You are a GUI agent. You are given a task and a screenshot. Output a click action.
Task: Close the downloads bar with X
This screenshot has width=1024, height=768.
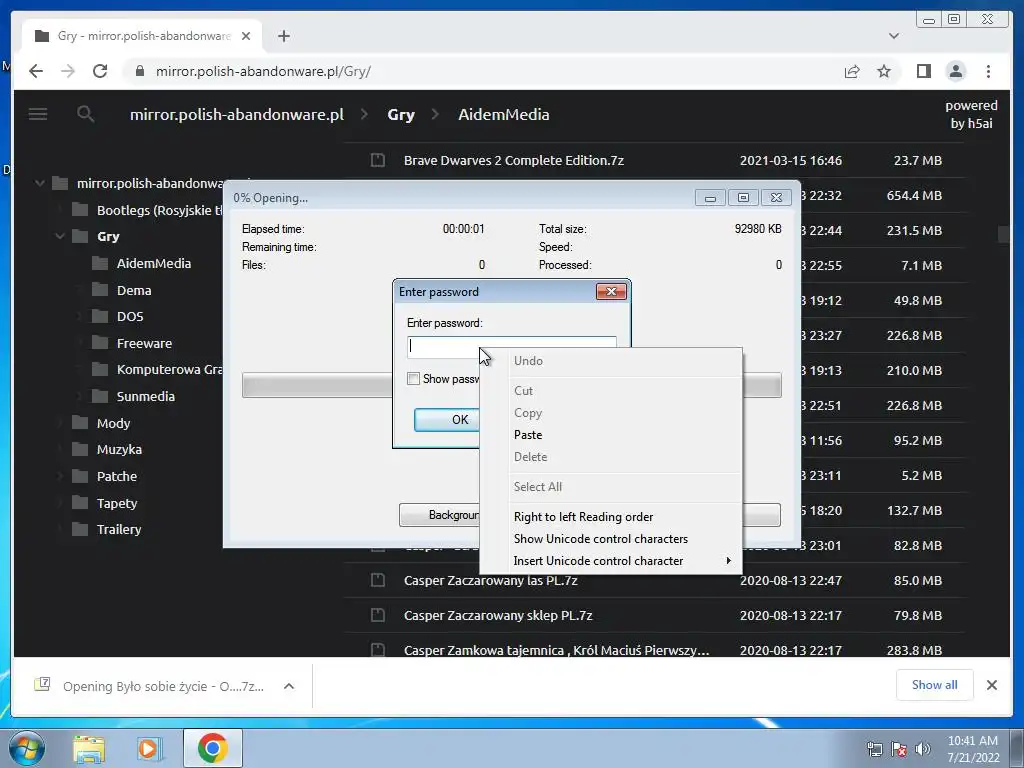(991, 685)
